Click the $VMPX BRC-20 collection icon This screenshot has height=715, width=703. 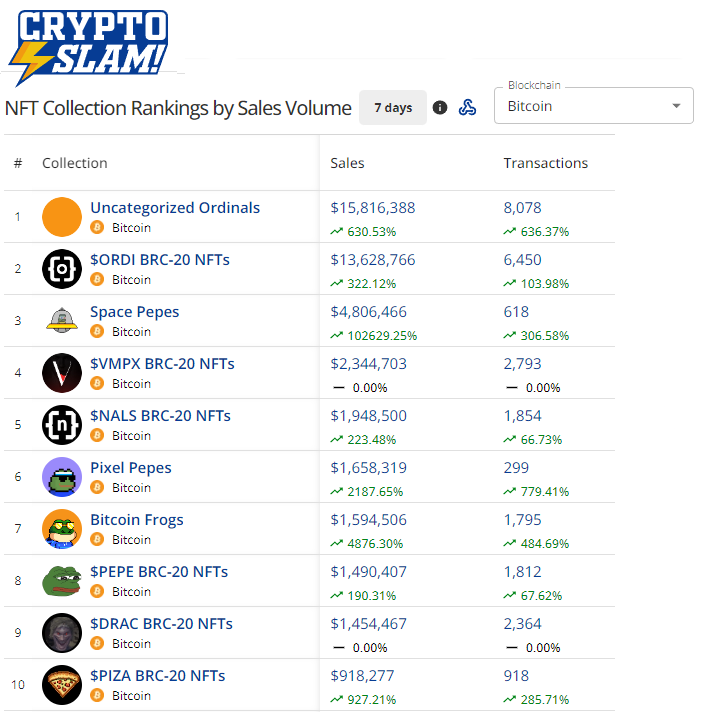pos(62,373)
